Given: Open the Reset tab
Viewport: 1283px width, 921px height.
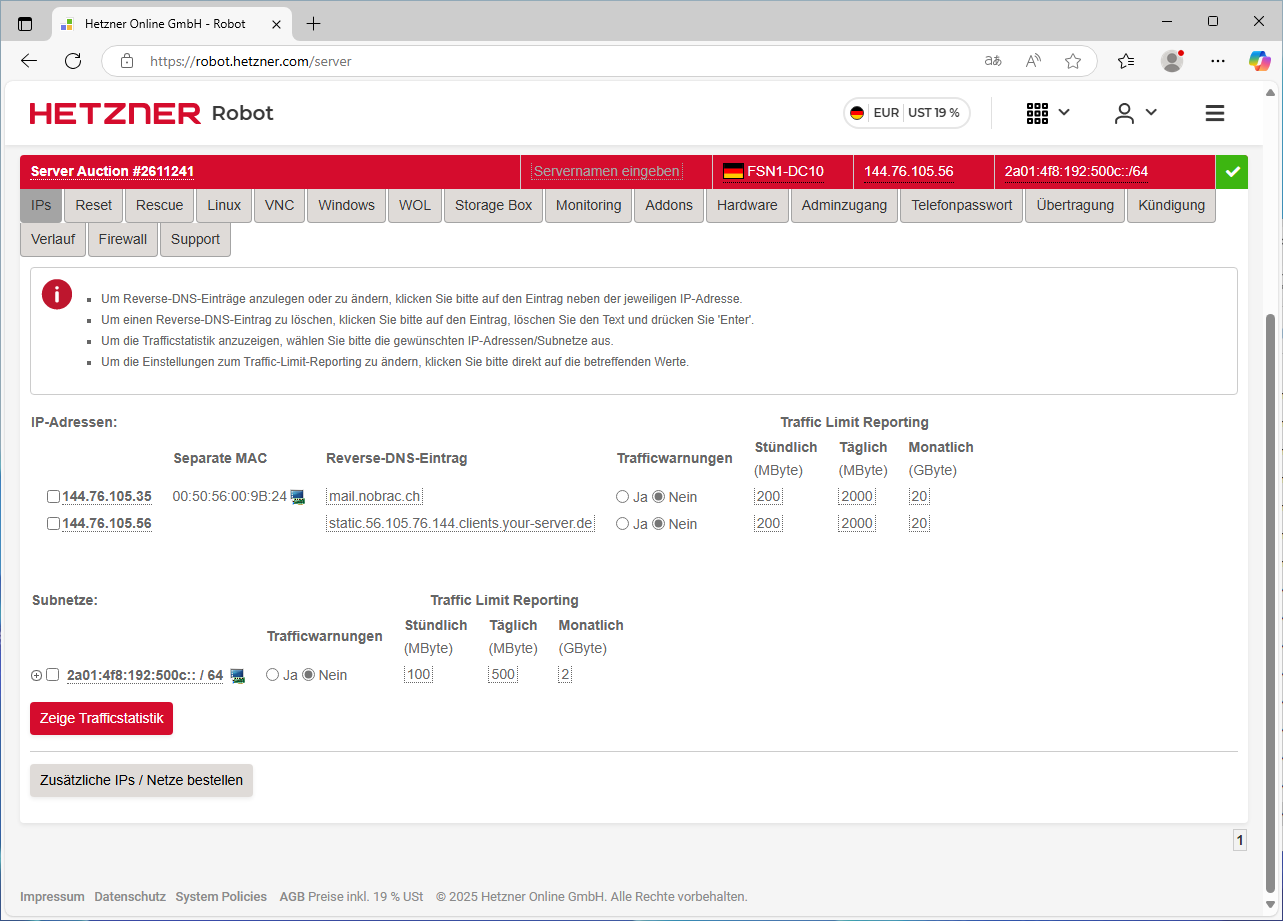Looking at the screenshot, I should click(x=94, y=205).
